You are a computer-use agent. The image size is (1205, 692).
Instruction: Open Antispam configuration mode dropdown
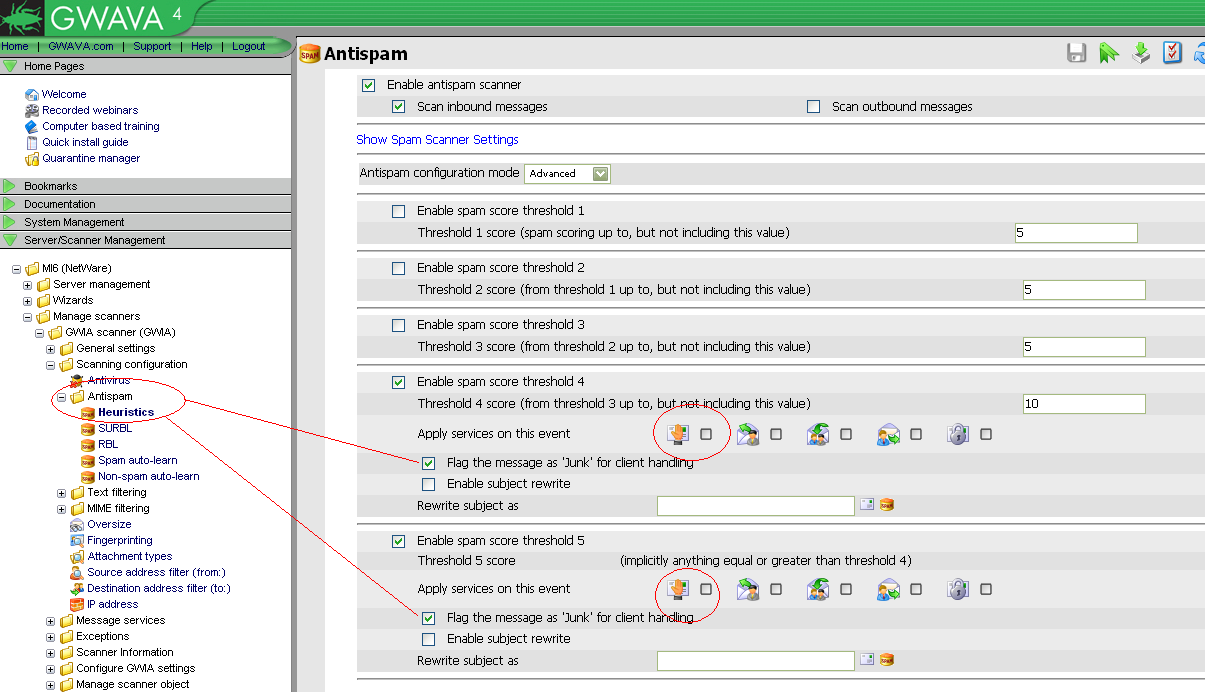tap(567, 174)
